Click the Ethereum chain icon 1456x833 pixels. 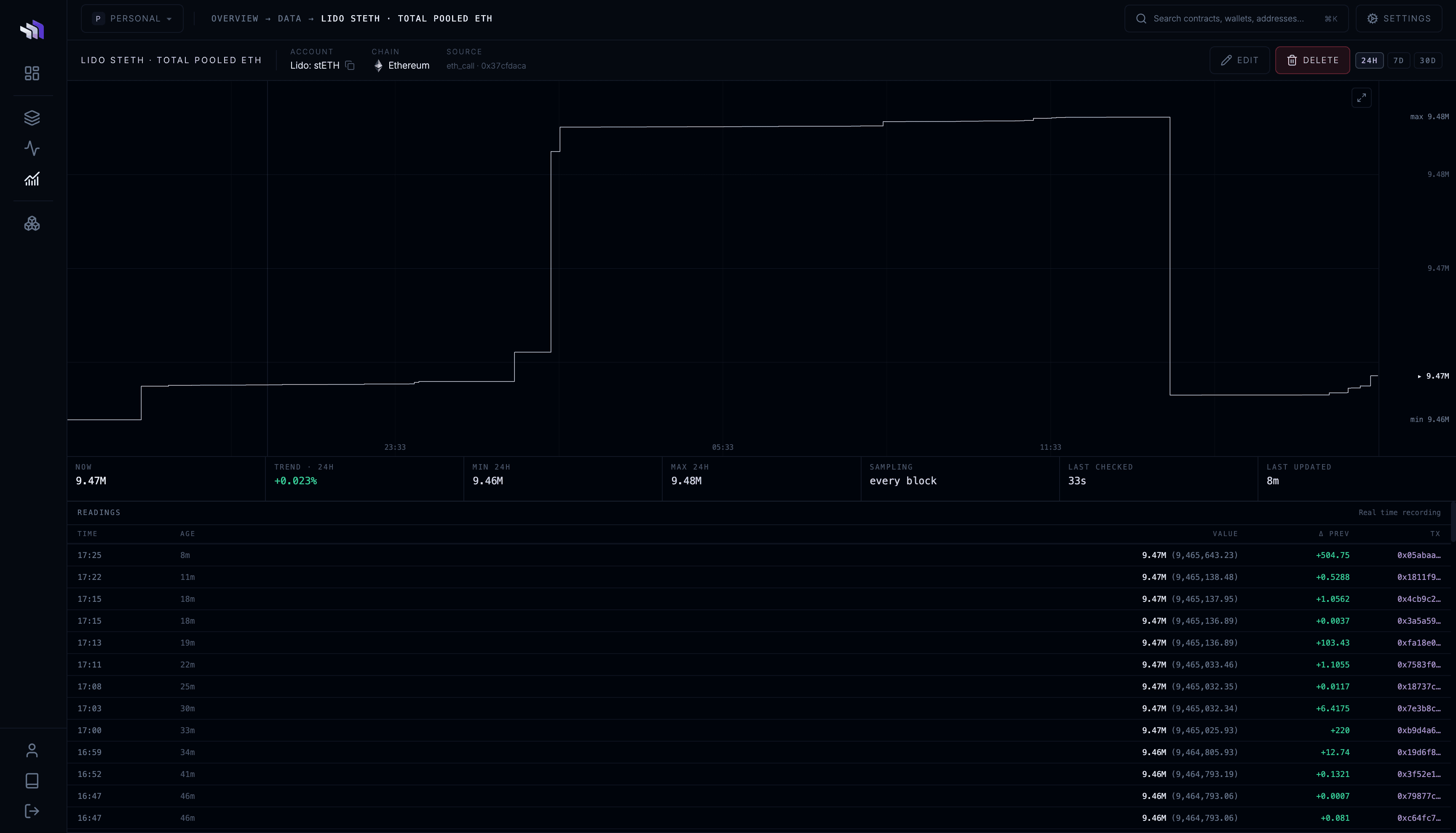(378, 66)
